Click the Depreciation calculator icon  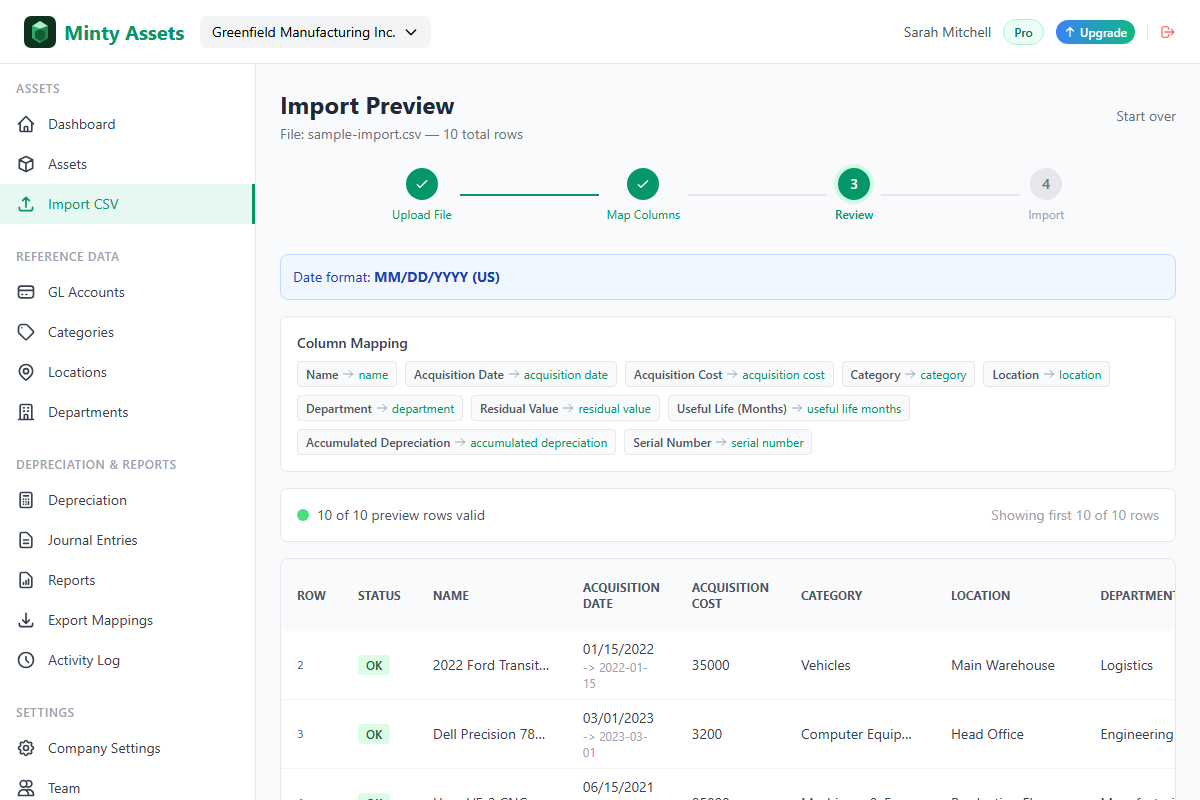pyautogui.click(x=27, y=500)
